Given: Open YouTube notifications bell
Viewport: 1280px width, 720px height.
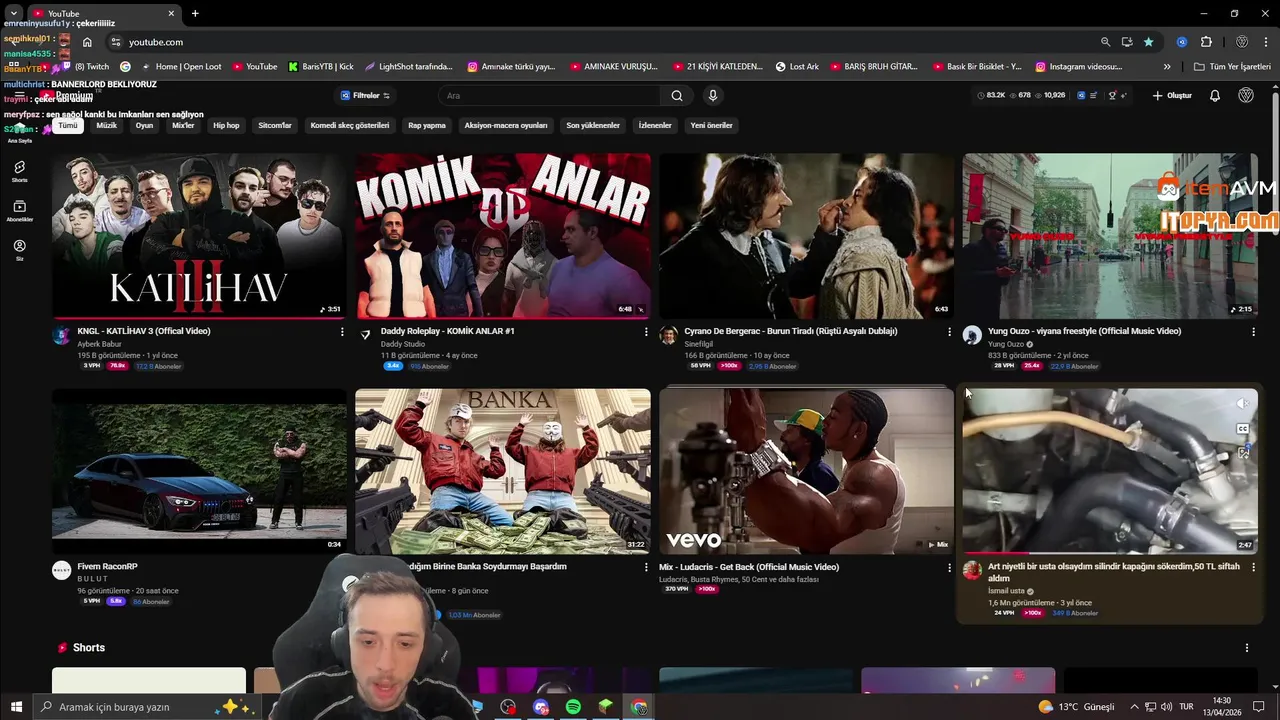Looking at the screenshot, I should [x=1215, y=96].
